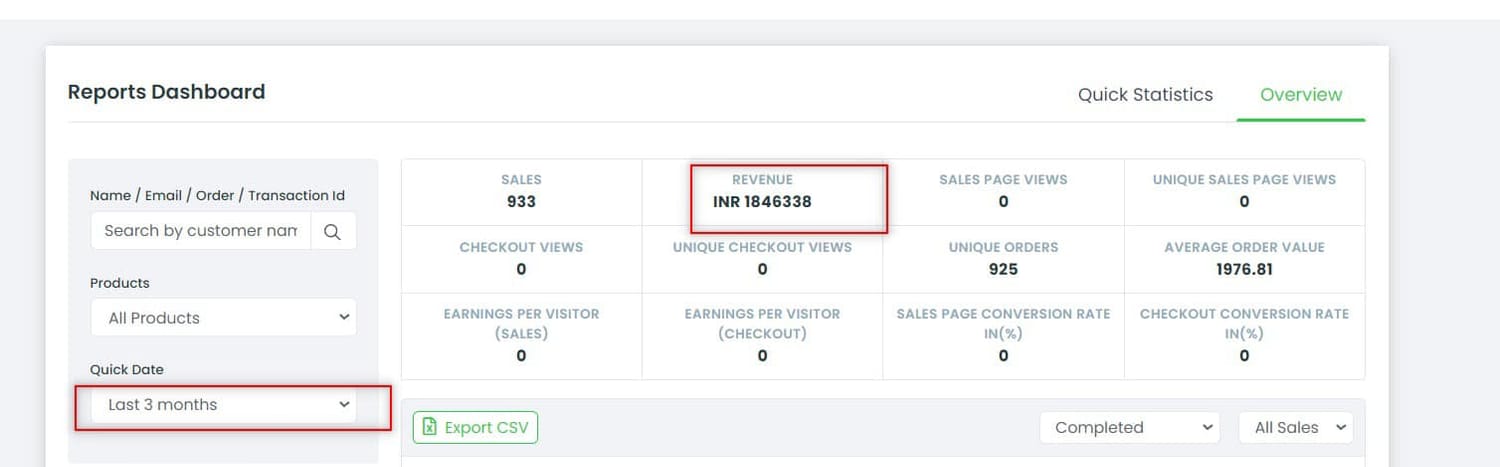Open the All Sales filter dropdown

tap(1295, 427)
